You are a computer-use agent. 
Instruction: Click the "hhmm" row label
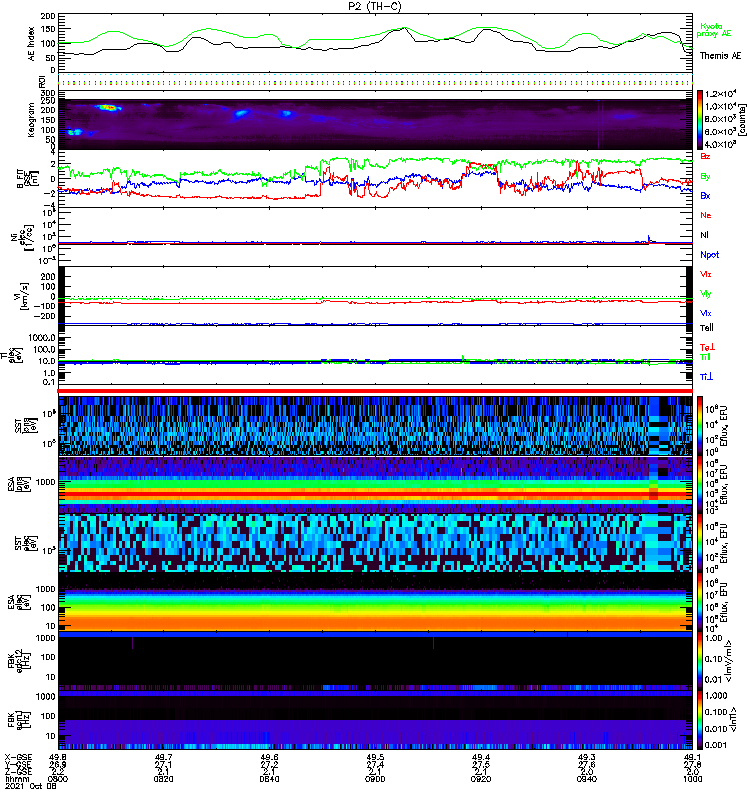[17, 779]
